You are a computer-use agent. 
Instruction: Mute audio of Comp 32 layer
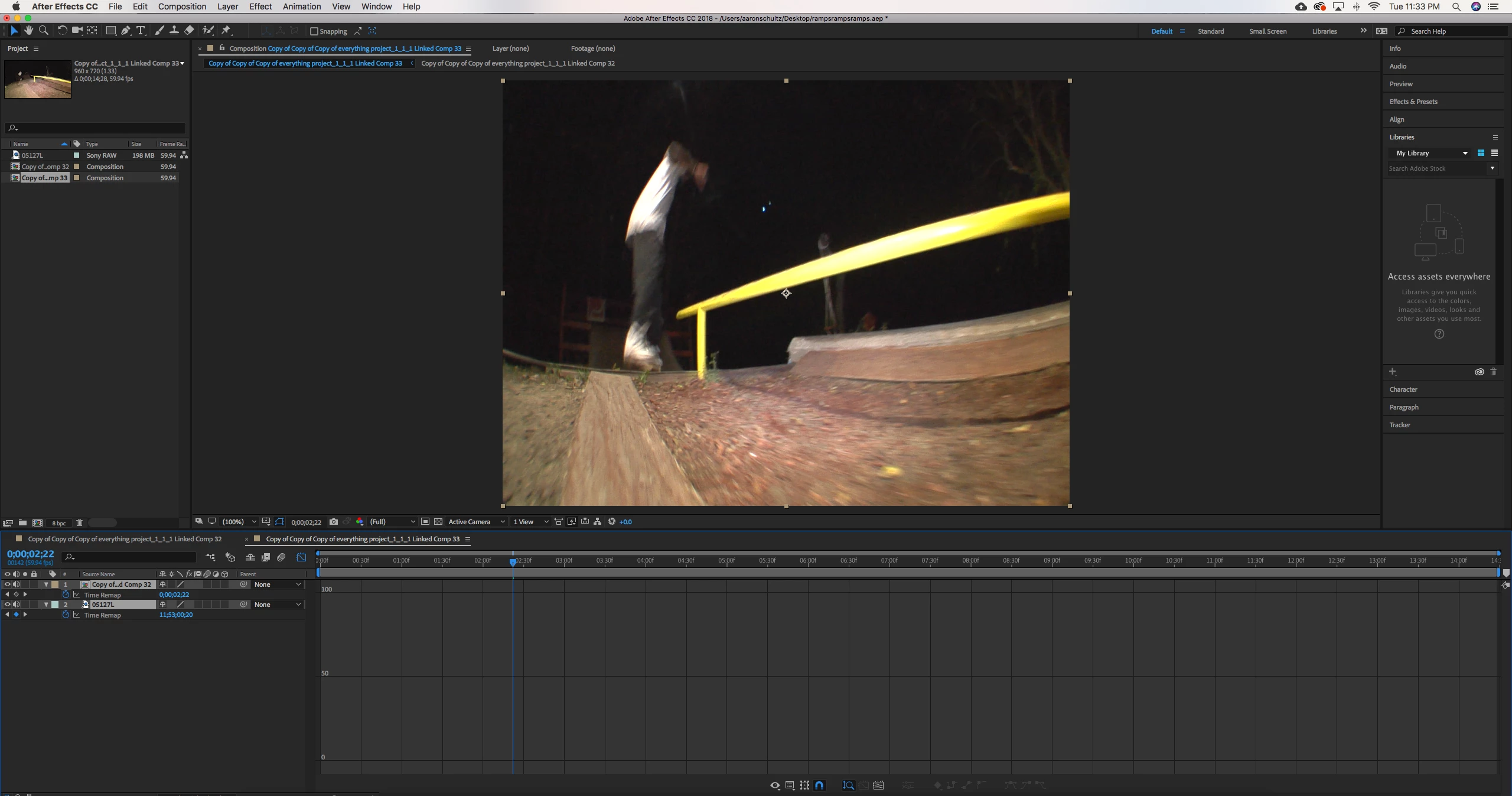17,584
